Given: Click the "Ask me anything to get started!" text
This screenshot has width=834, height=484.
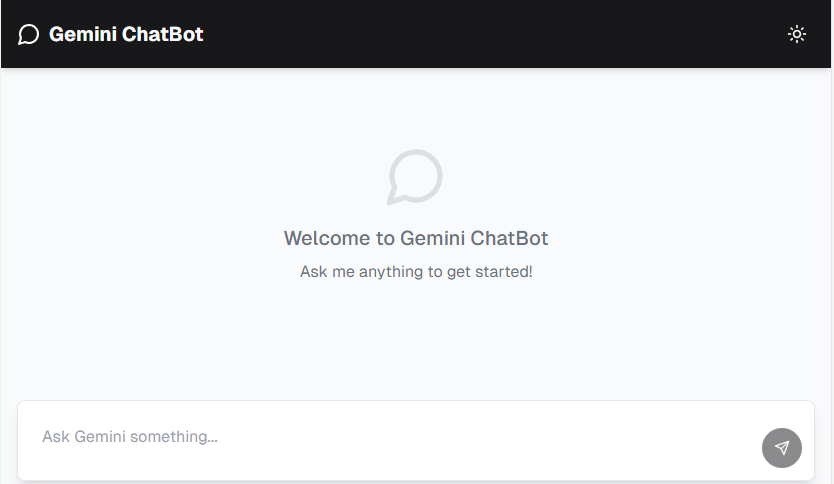Looking at the screenshot, I should pos(416,271).
